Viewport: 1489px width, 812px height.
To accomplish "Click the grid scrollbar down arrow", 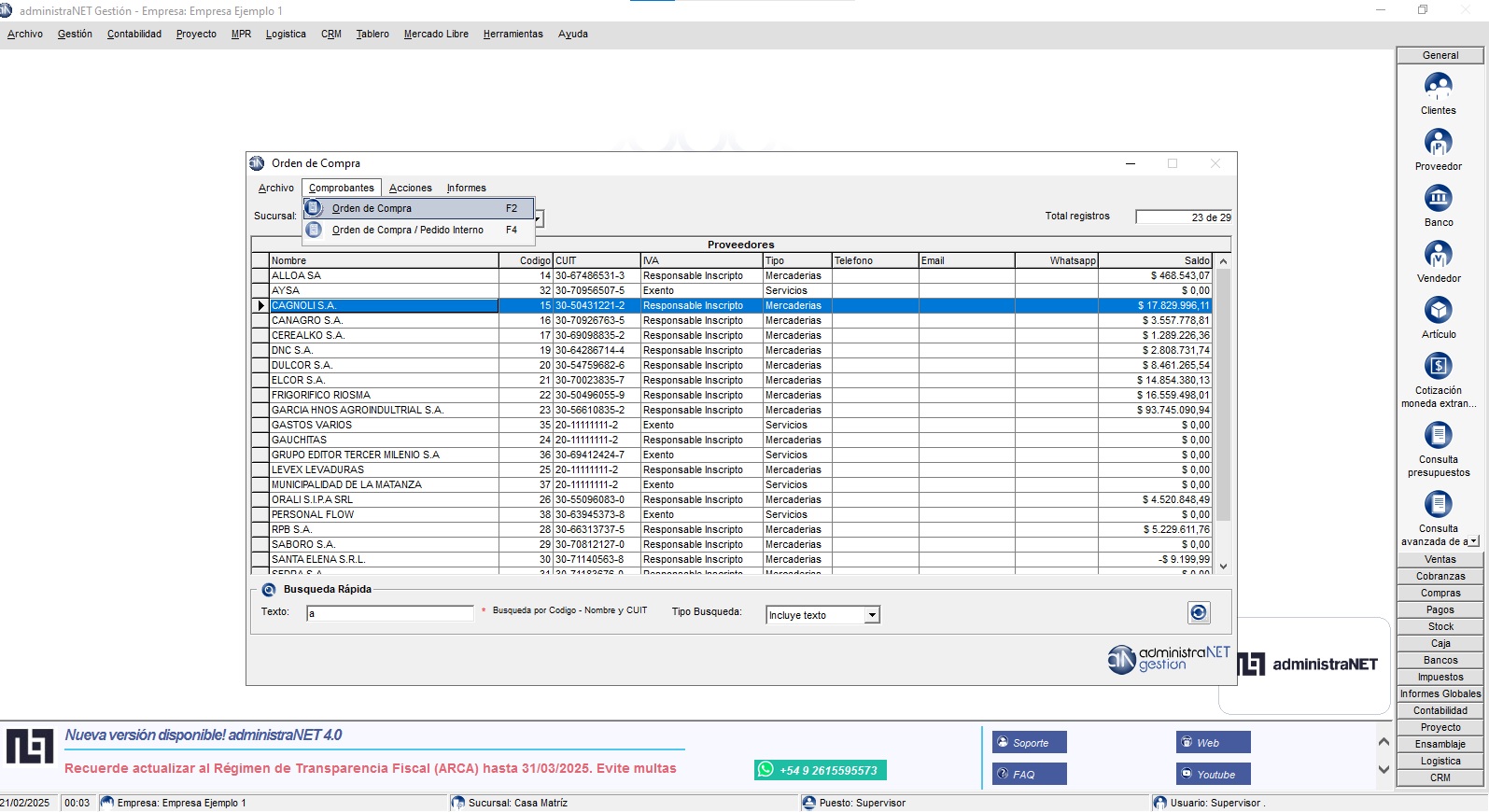I will (x=1223, y=566).
